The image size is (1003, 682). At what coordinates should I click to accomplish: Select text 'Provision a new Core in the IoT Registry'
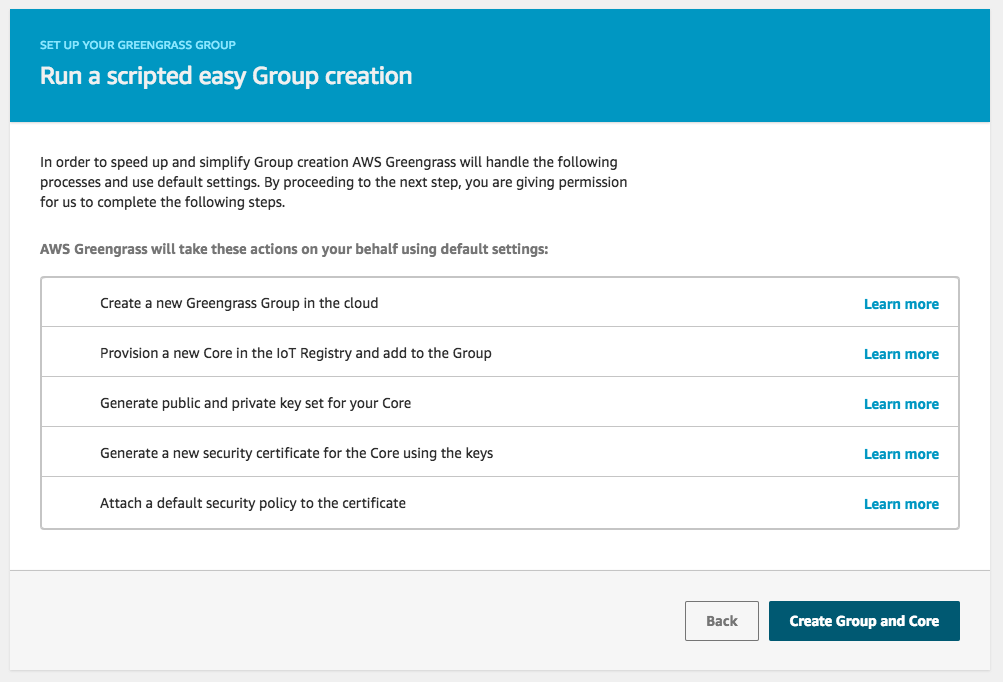[226, 353]
